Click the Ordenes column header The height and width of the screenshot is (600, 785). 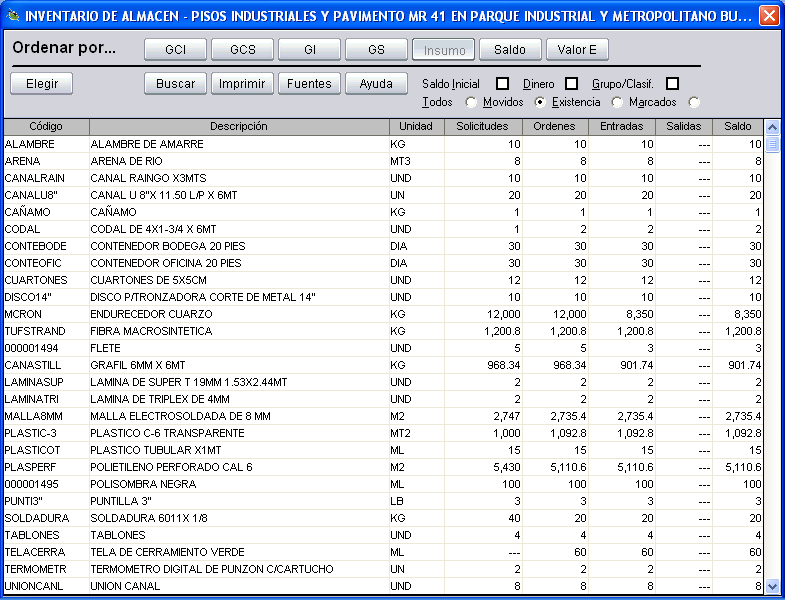coord(555,127)
